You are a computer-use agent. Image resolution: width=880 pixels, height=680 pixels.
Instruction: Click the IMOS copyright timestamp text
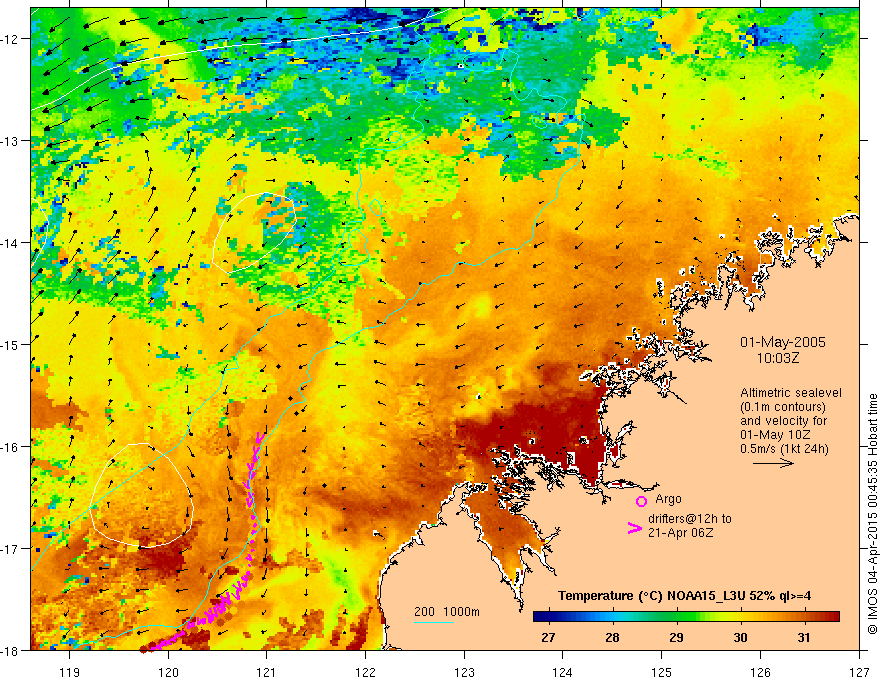[x=872, y=515]
